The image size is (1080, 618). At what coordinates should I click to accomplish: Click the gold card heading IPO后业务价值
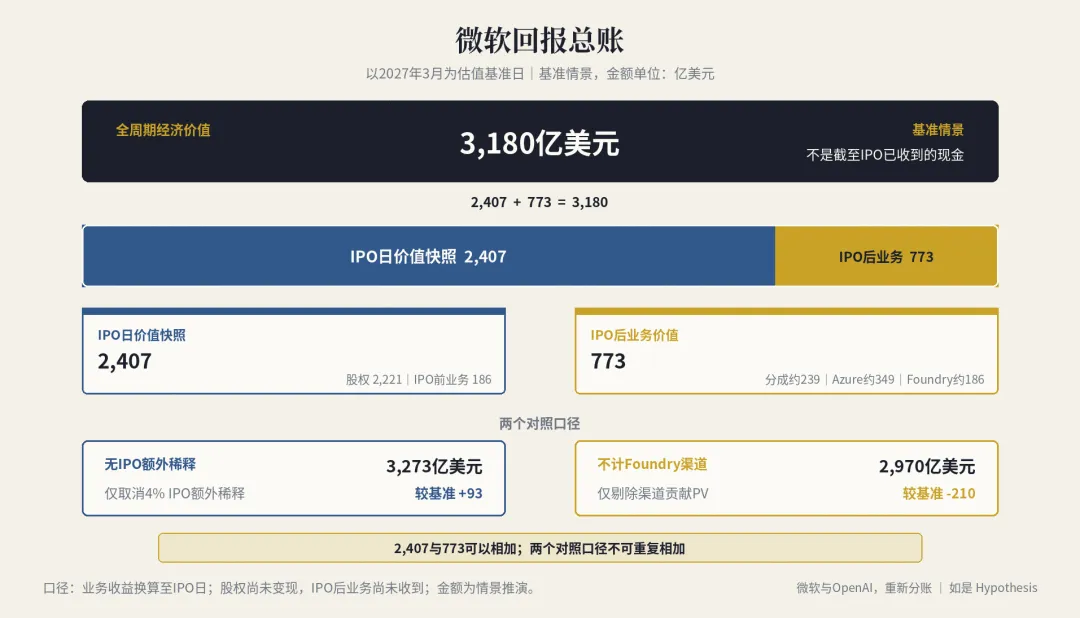pos(634,335)
